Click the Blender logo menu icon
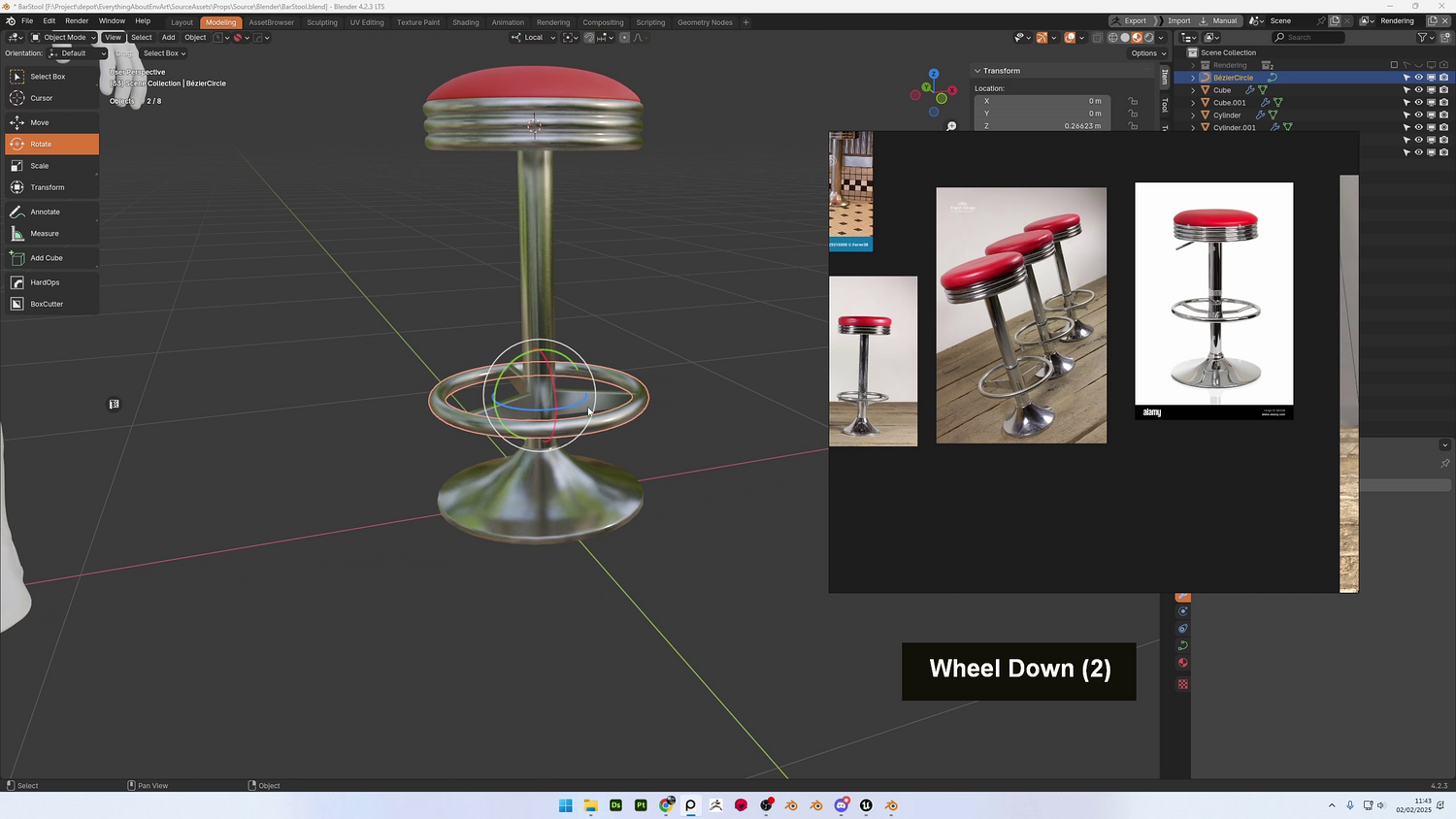Viewport: 1456px width, 819px height. (11, 21)
